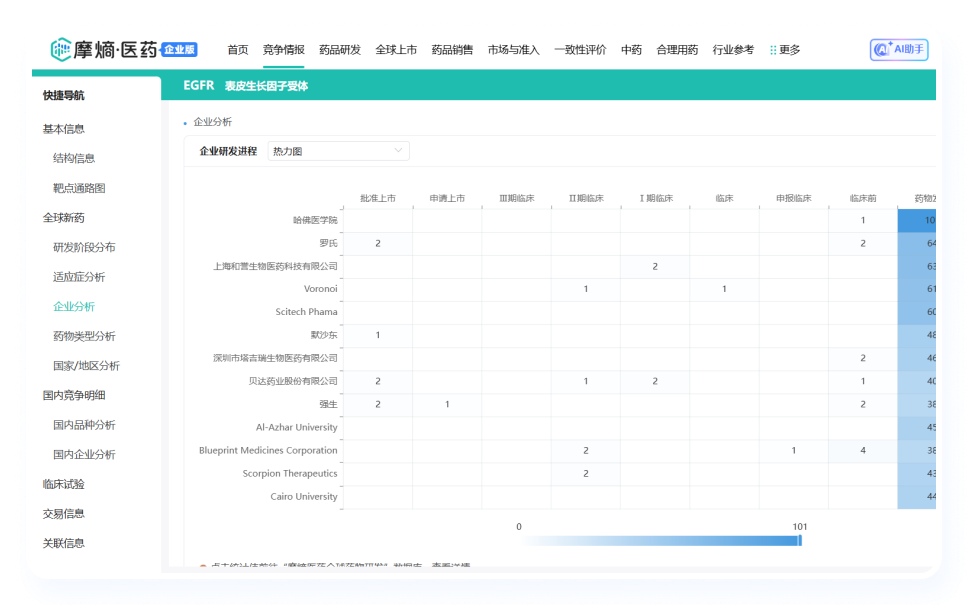Click the 罗氏 row label
This screenshot has height=605, width=968.
(x=328, y=243)
